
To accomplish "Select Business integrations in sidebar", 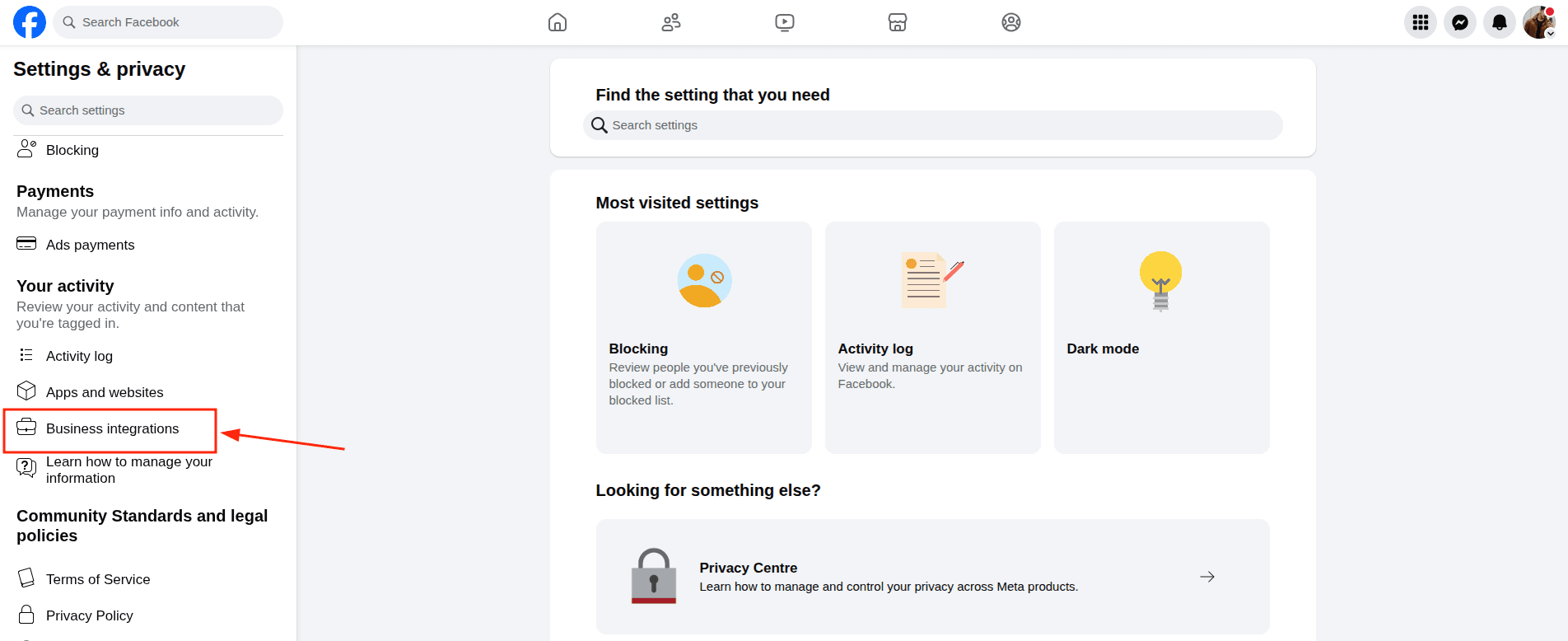I will [112, 428].
